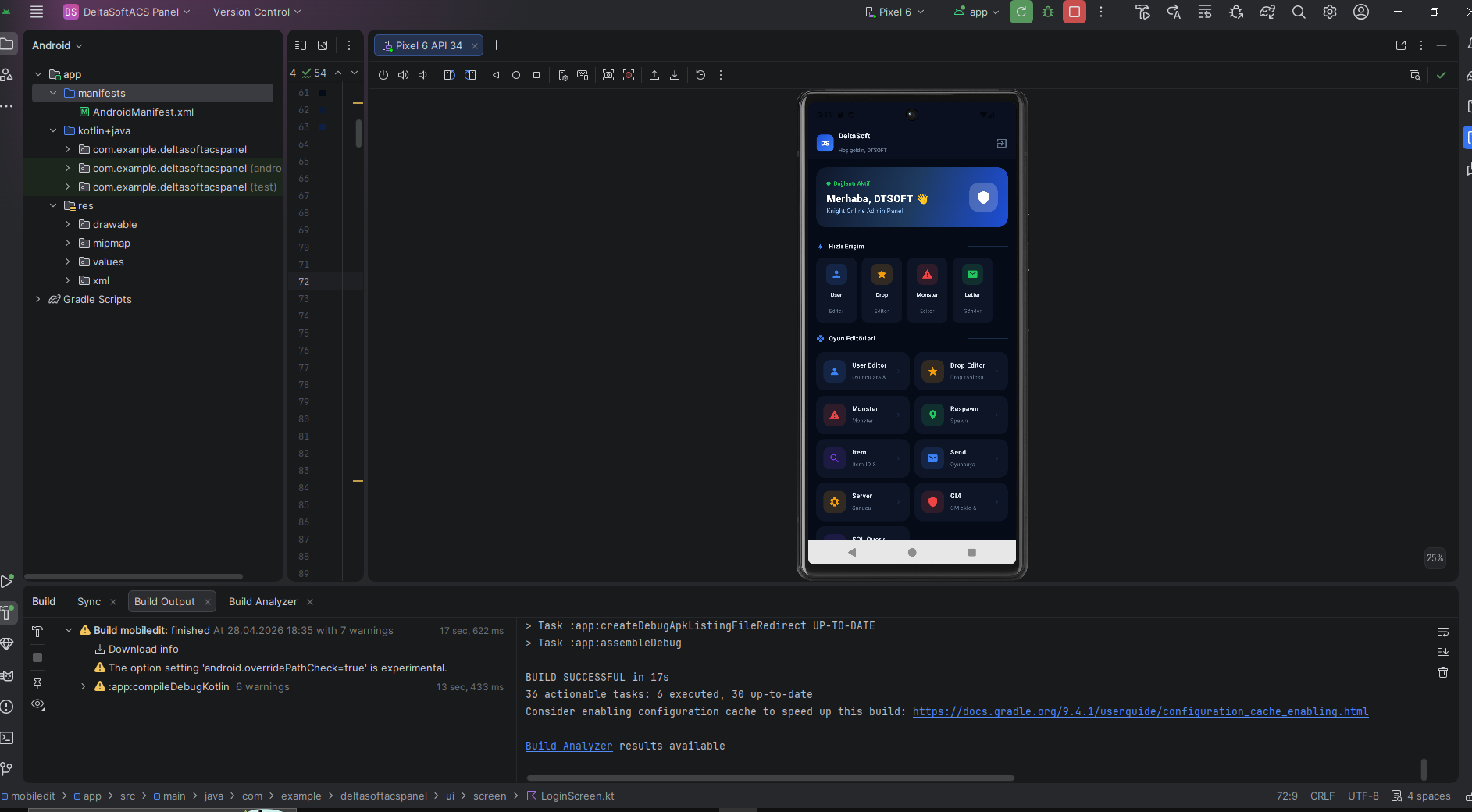This screenshot has height=812, width=1472.
Task: Open the Build Analyzer results link
Action: click(x=568, y=746)
